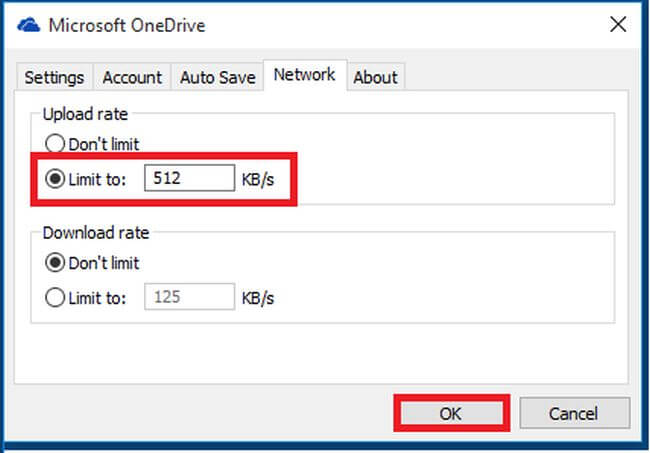Select the Network tab
The height and width of the screenshot is (453, 650).
click(x=304, y=75)
